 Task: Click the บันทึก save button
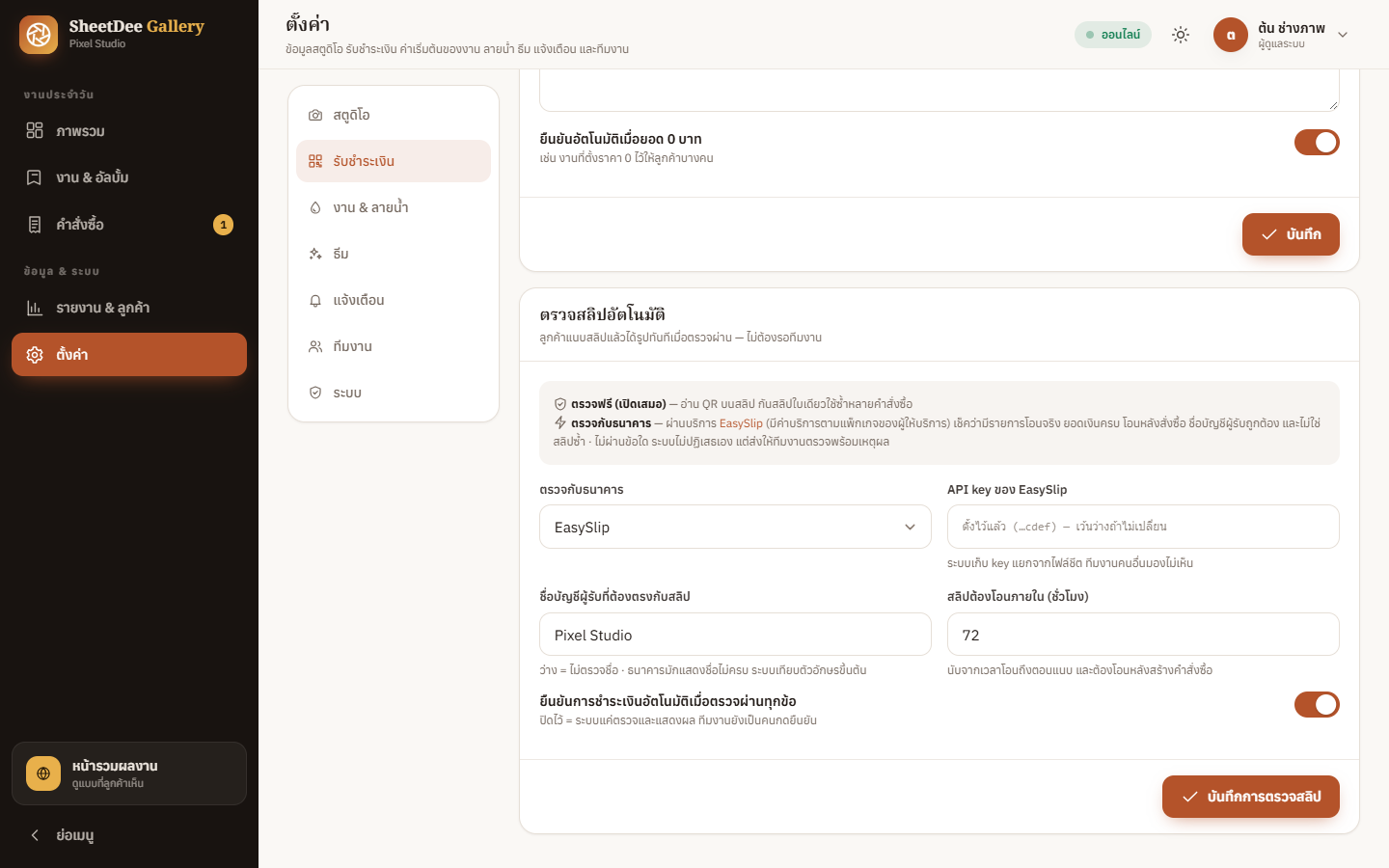(1291, 234)
